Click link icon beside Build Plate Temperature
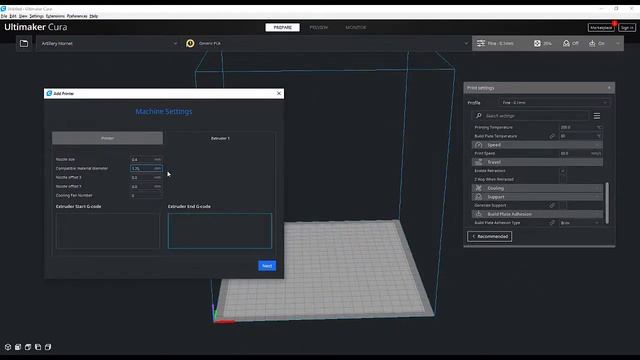640x360 pixels. tap(552, 136)
